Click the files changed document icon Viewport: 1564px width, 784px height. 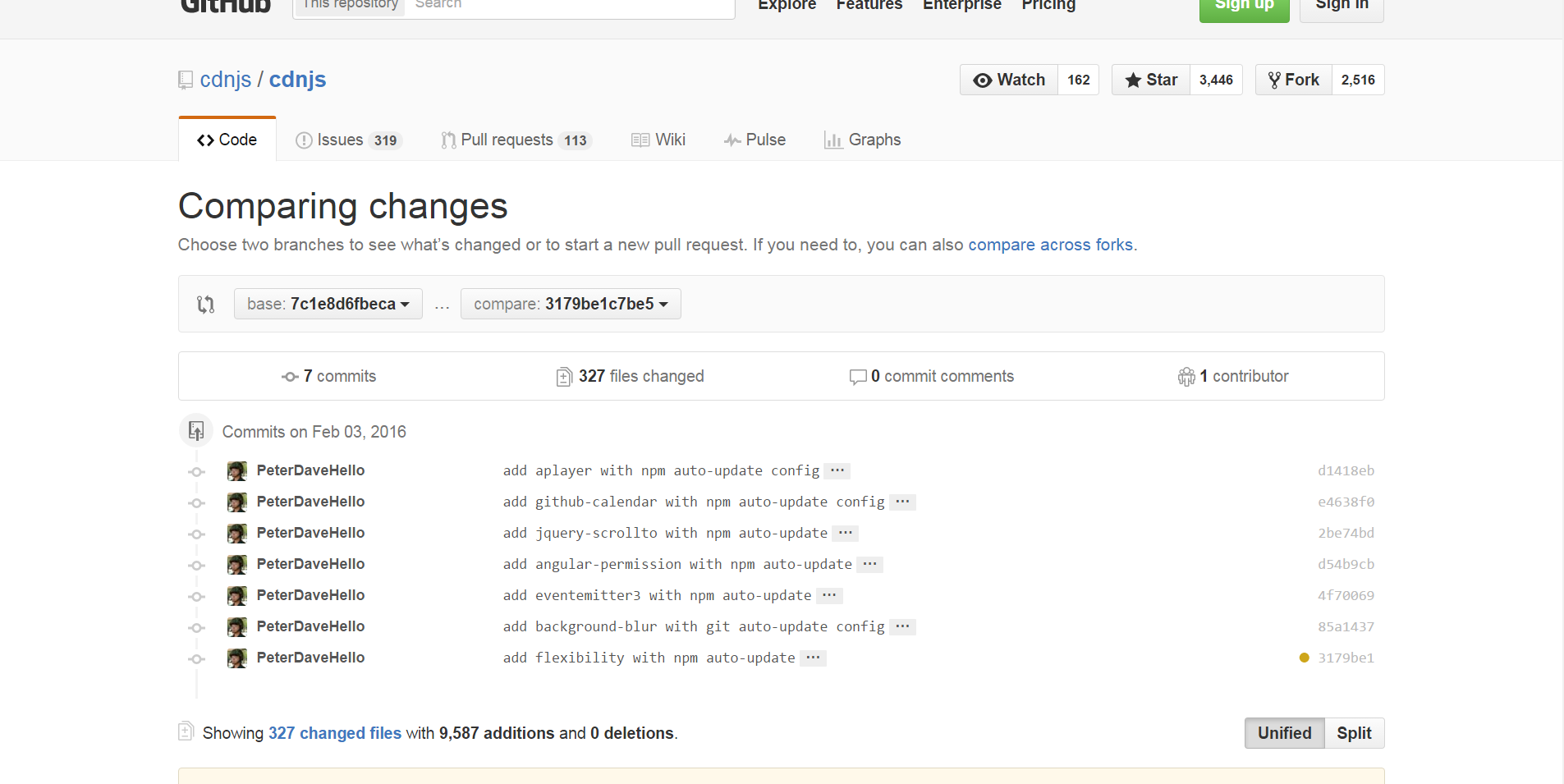(564, 377)
